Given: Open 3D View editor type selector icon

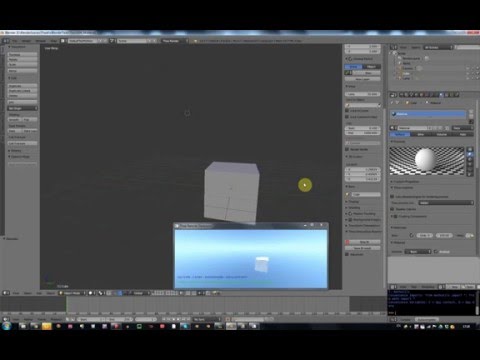Looking at the screenshot, I should point(6,293).
